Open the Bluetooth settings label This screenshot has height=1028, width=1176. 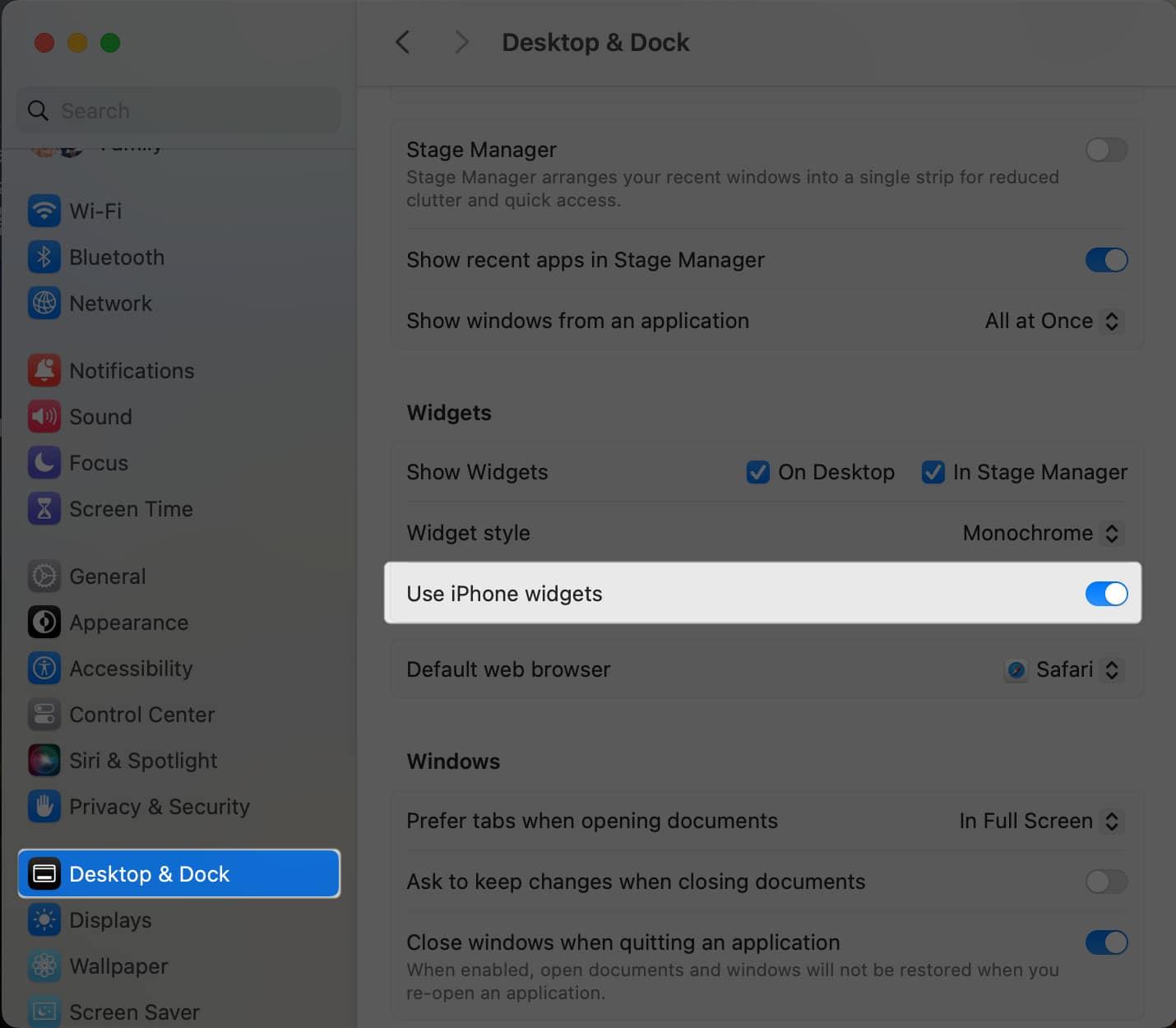click(x=117, y=257)
